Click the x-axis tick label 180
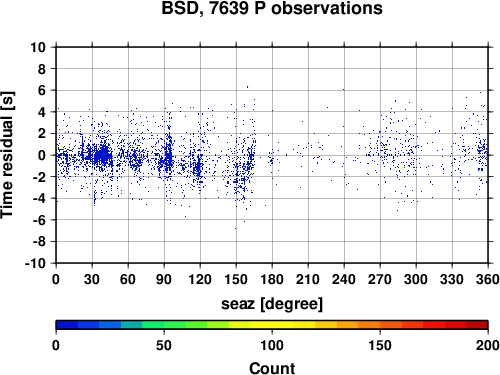 tap(272, 279)
